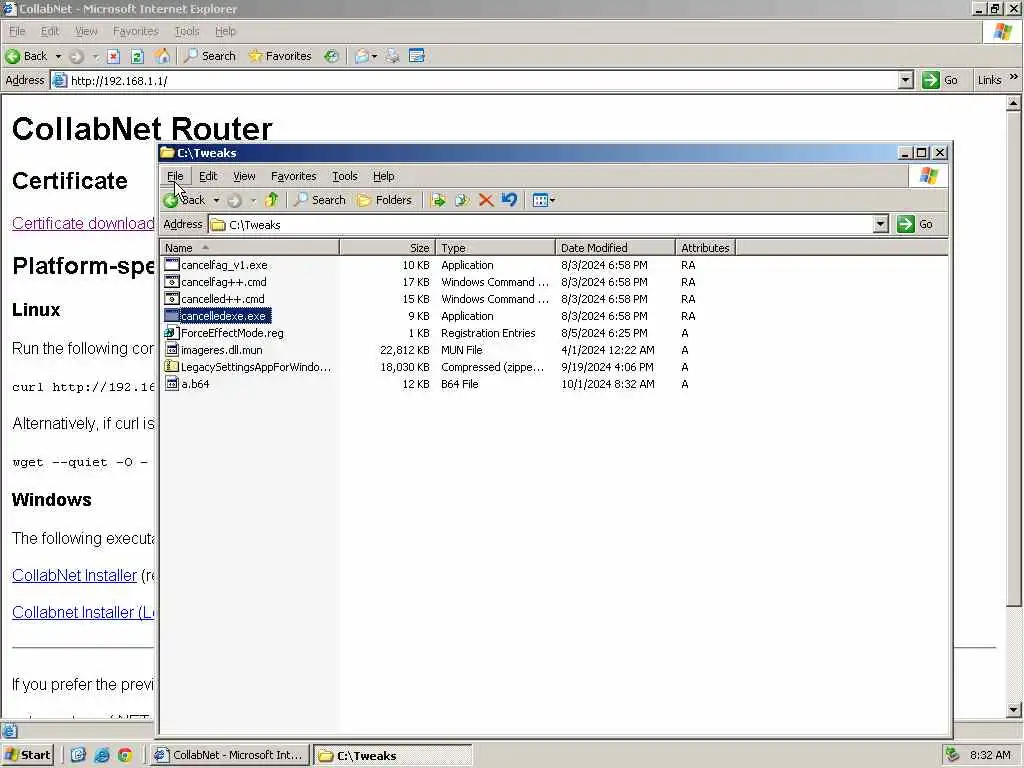Select cancelfag_v1.exe file icon
The image size is (1024, 768).
(171, 264)
